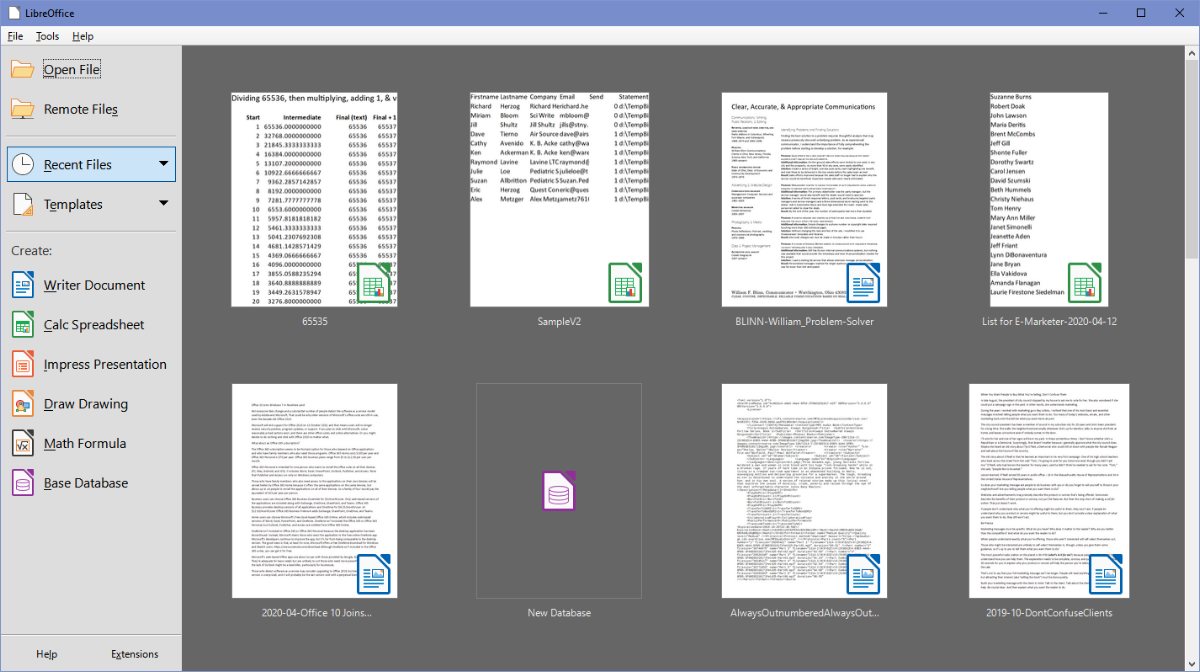The height and width of the screenshot is (672, 1200).
Task: Click the Math Formula icon
Action: 23,444
